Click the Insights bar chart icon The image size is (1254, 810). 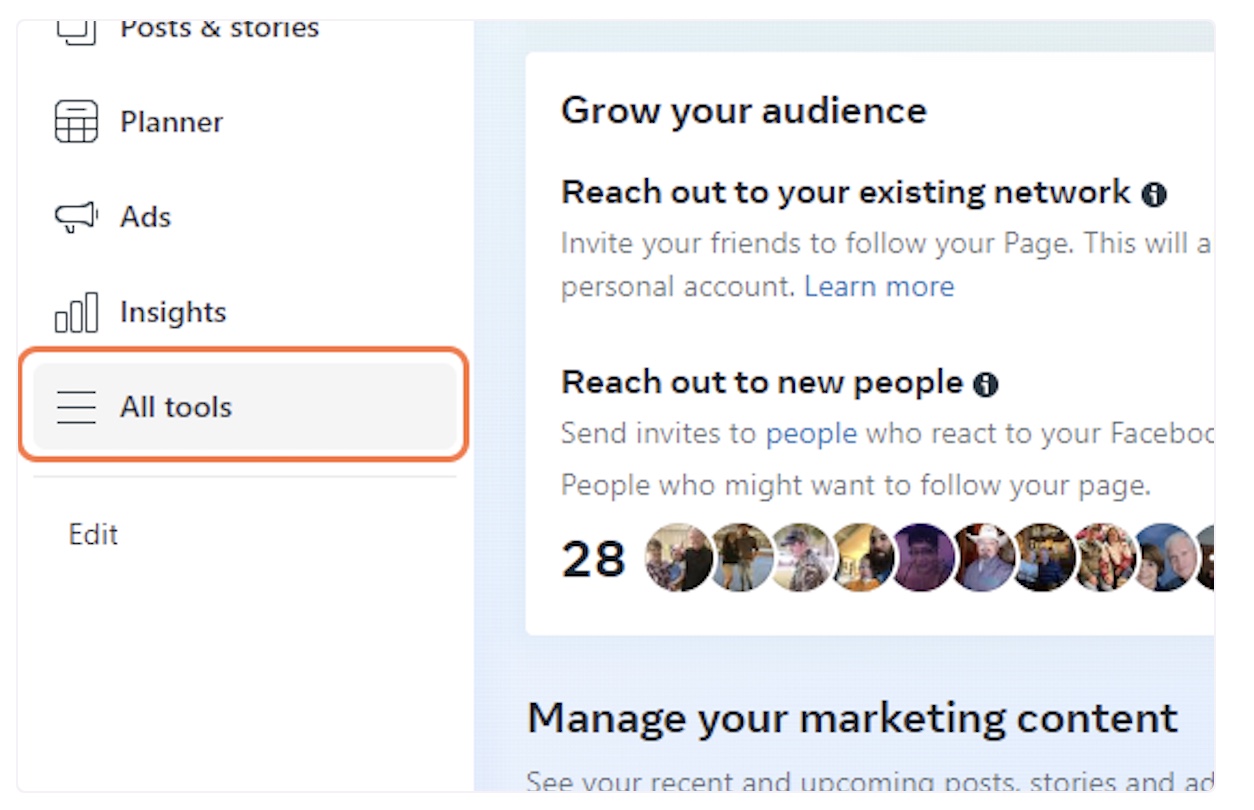[76, 312]
